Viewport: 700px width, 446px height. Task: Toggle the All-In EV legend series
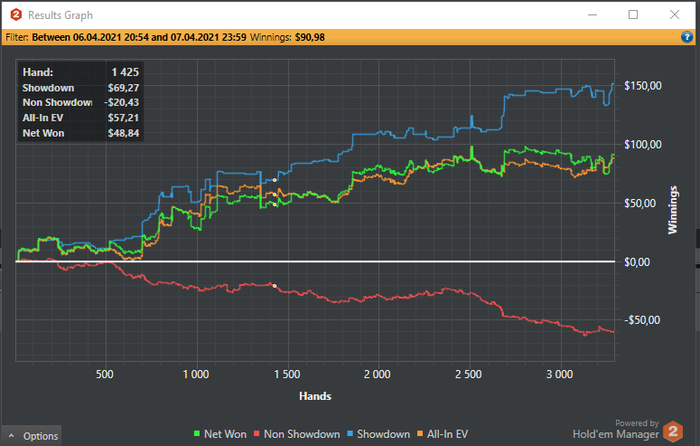click(442, 434)
